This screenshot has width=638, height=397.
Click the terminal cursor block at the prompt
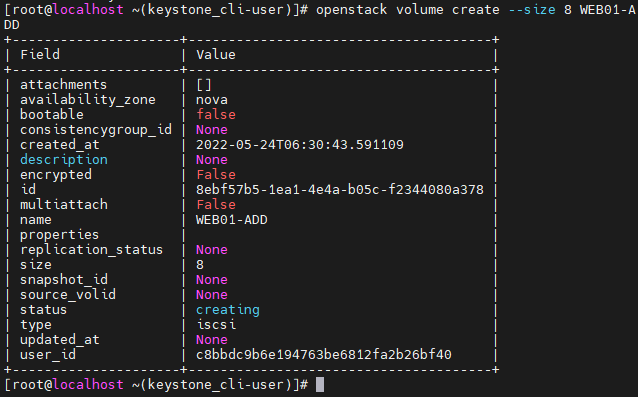click(x=320, y=384)
